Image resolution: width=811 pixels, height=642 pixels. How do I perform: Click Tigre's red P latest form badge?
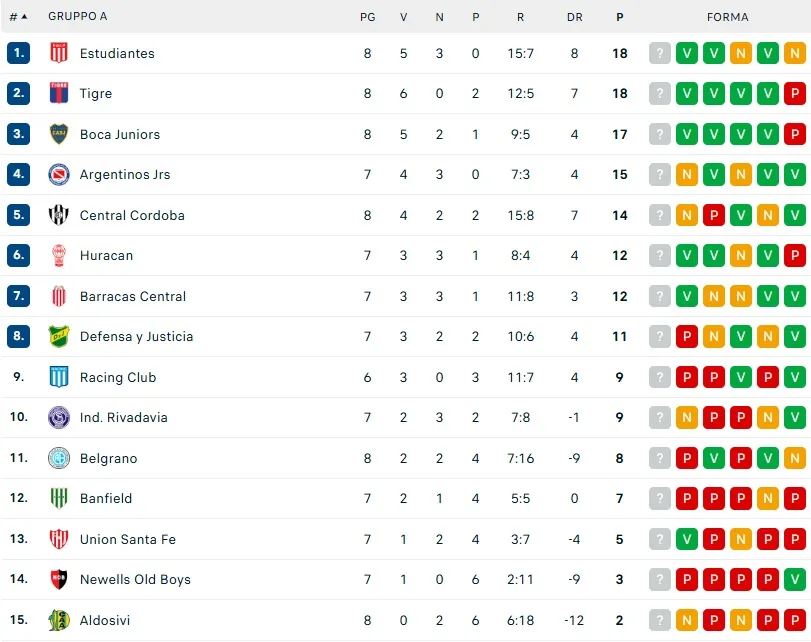click(795, 94)
